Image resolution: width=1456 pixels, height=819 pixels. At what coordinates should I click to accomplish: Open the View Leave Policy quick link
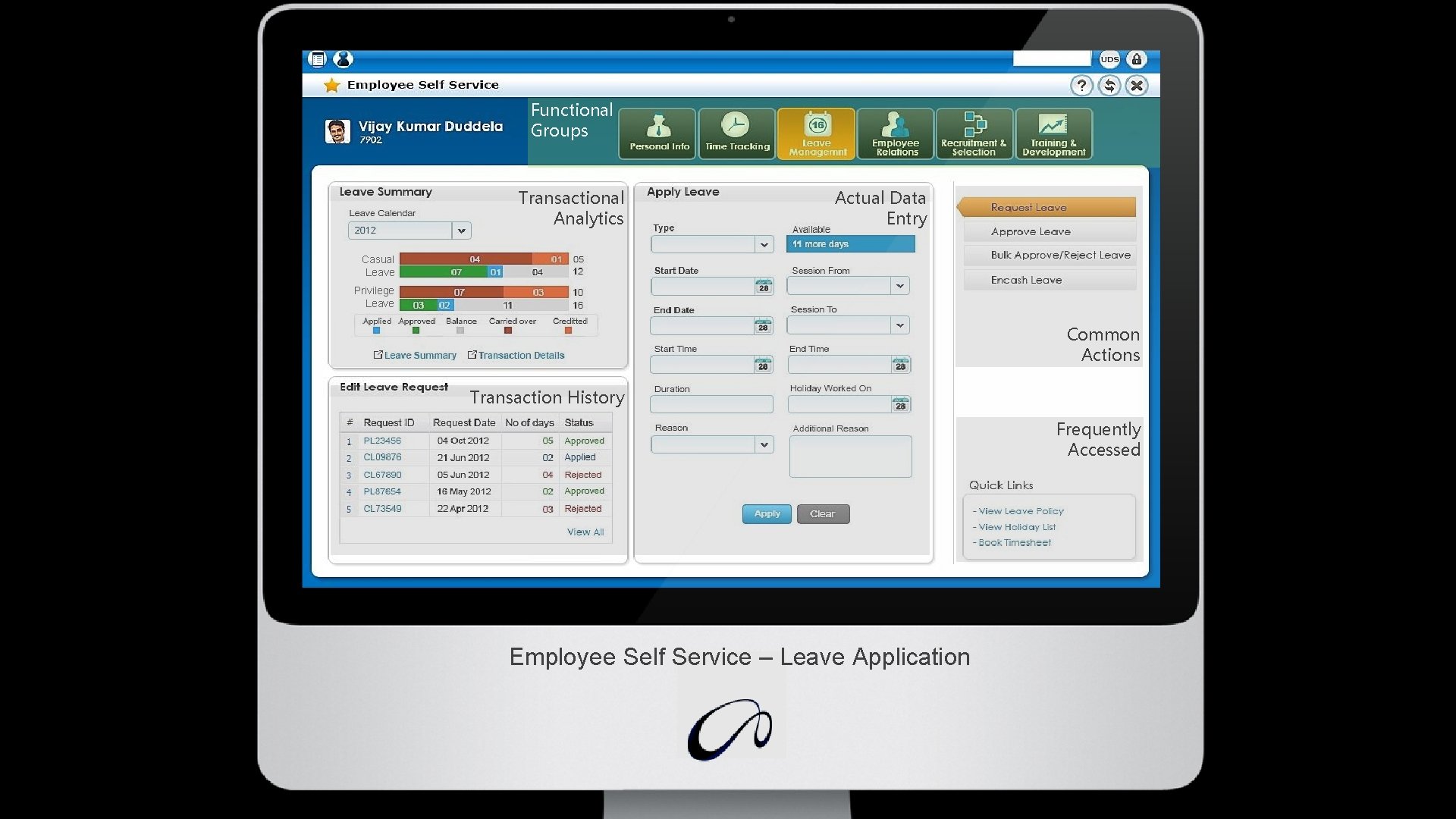(x=1021, y=511)
